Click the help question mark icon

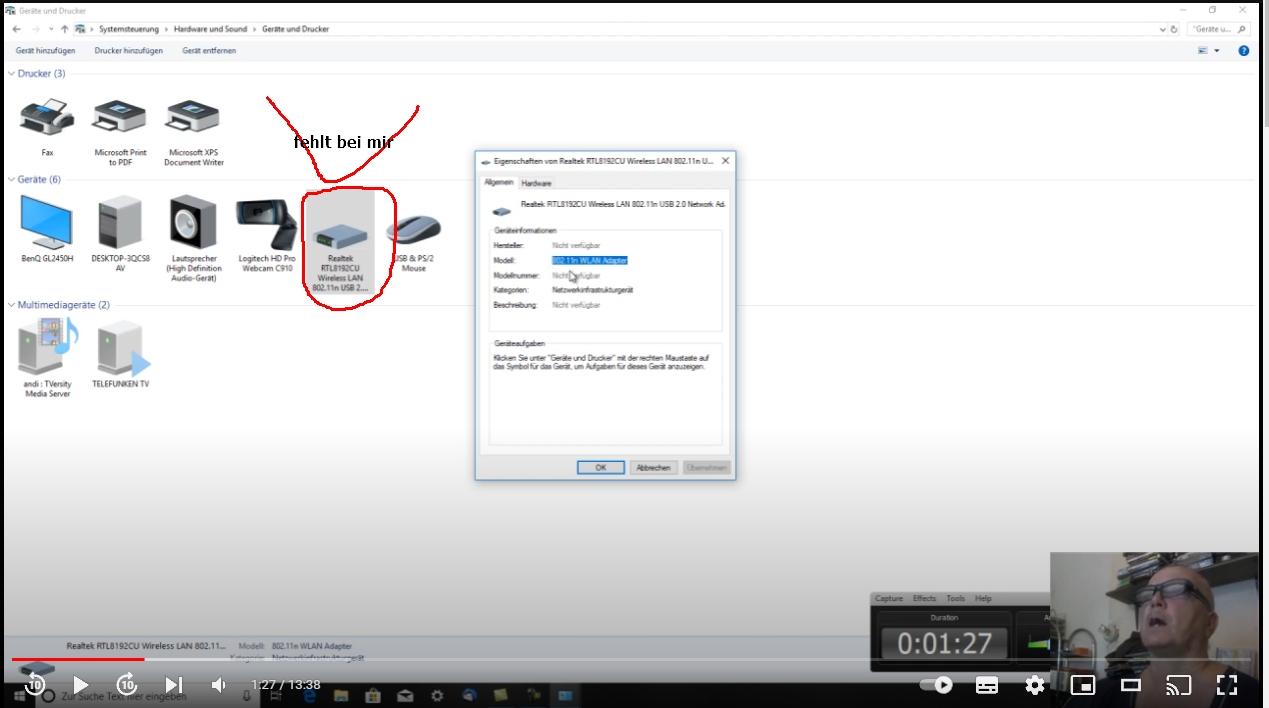coord(1244,50)
